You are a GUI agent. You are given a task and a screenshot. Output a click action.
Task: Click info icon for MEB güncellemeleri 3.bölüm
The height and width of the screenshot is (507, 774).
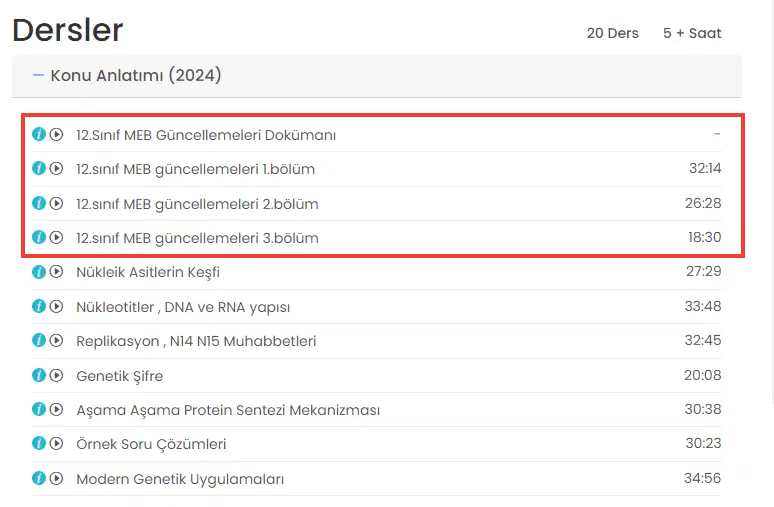coord(39,238)
